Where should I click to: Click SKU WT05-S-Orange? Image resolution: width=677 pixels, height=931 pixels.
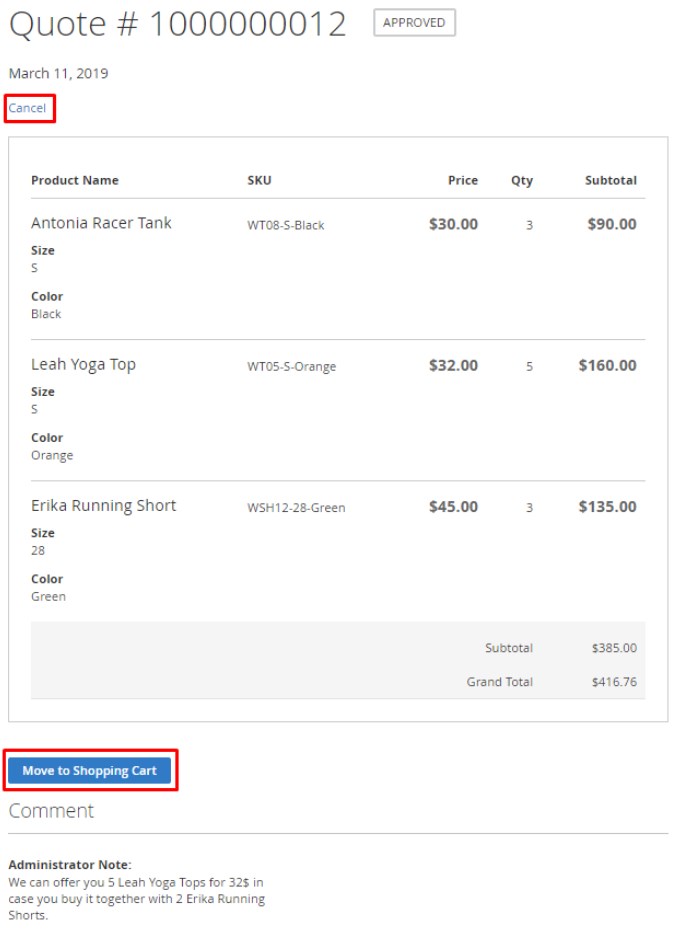click(x=291, y=366)
